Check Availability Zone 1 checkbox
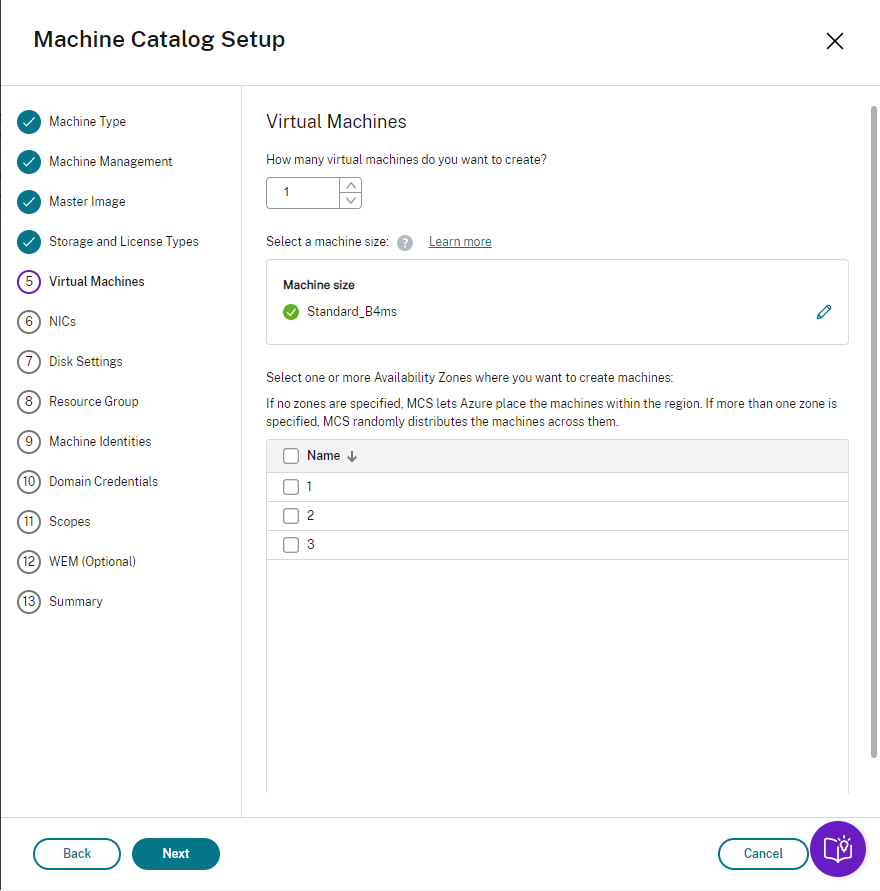 pyautogui.click(x=291, y=487)
